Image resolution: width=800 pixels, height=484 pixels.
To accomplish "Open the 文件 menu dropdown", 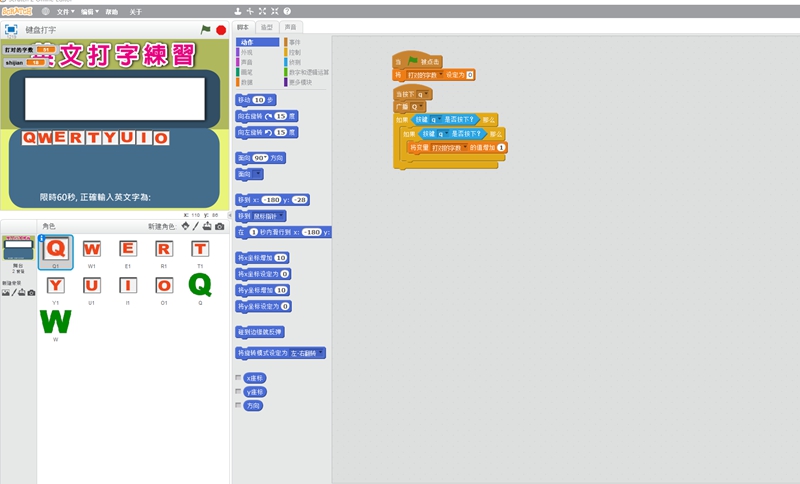I will pos(64,11).
